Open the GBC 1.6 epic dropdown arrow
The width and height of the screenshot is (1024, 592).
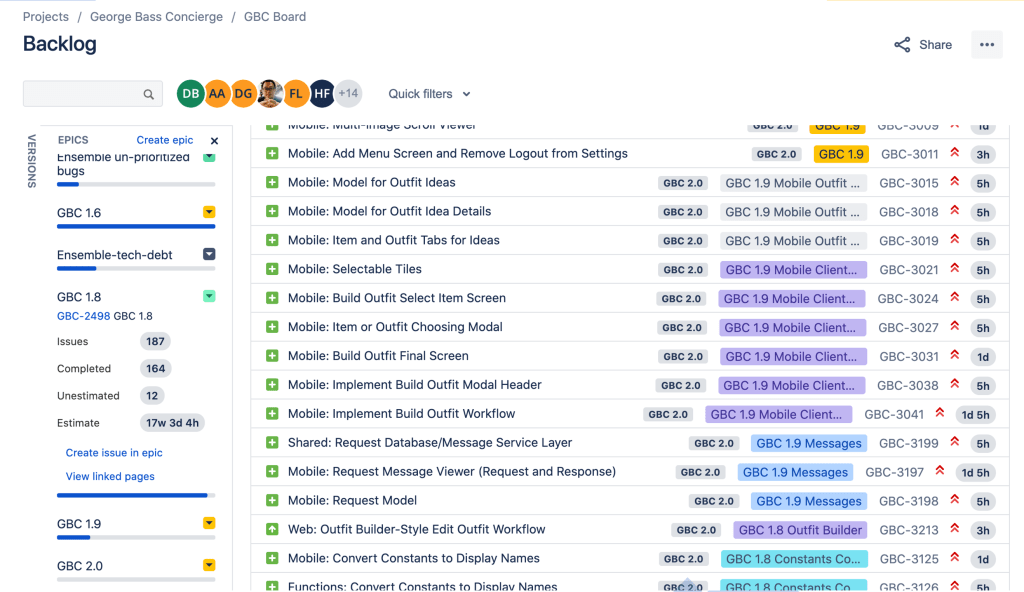(209, 212)
